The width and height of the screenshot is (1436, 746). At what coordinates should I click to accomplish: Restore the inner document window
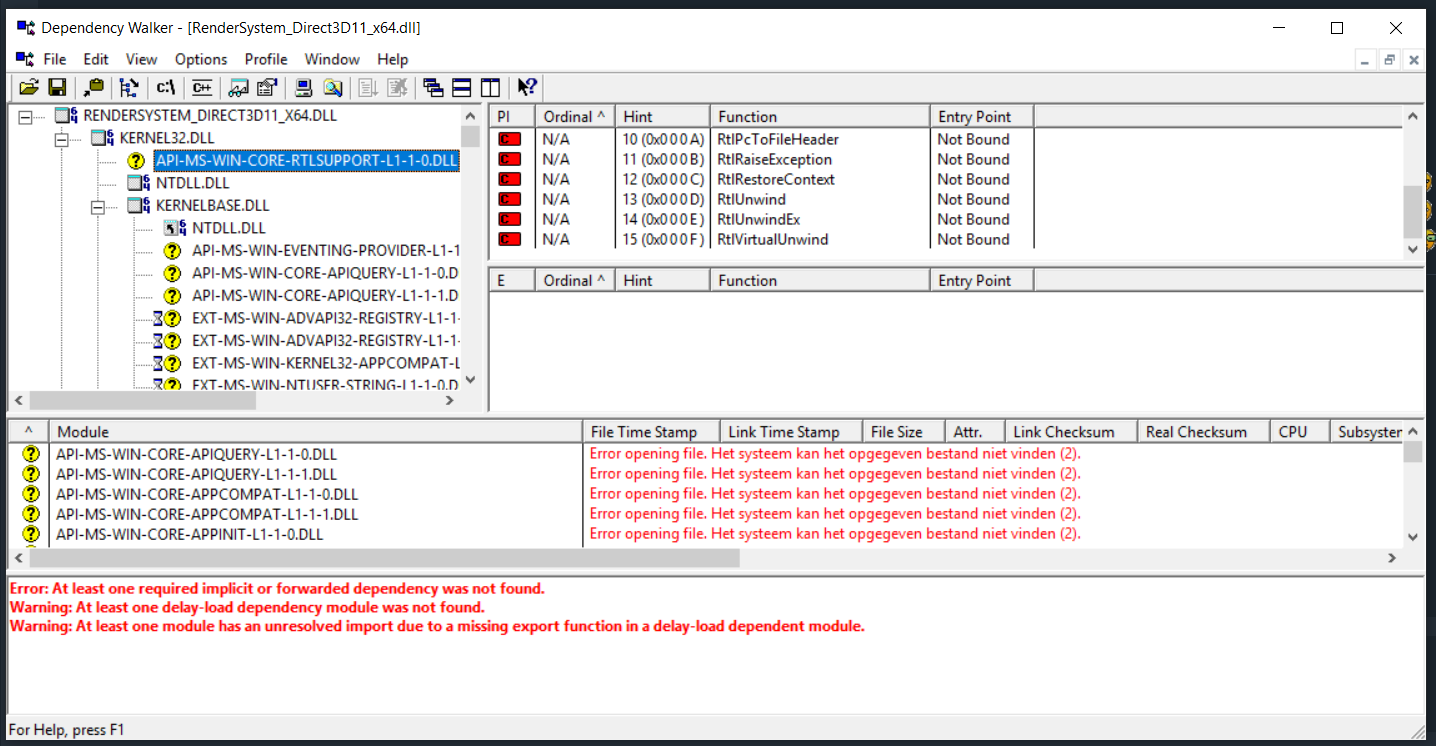click(1389, 60)
